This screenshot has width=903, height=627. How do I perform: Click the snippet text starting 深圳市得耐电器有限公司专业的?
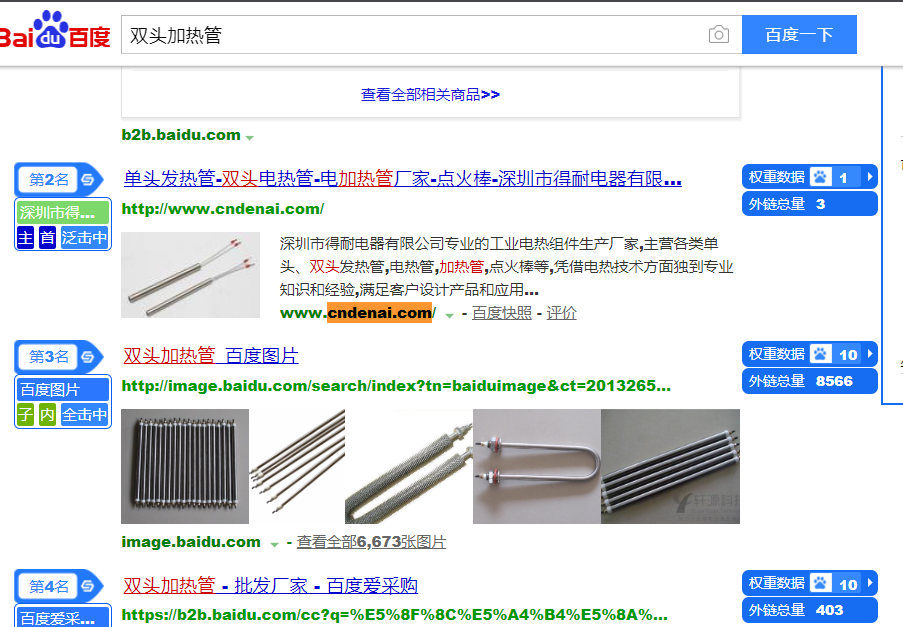pyautogui.click(x=506, y=267)
